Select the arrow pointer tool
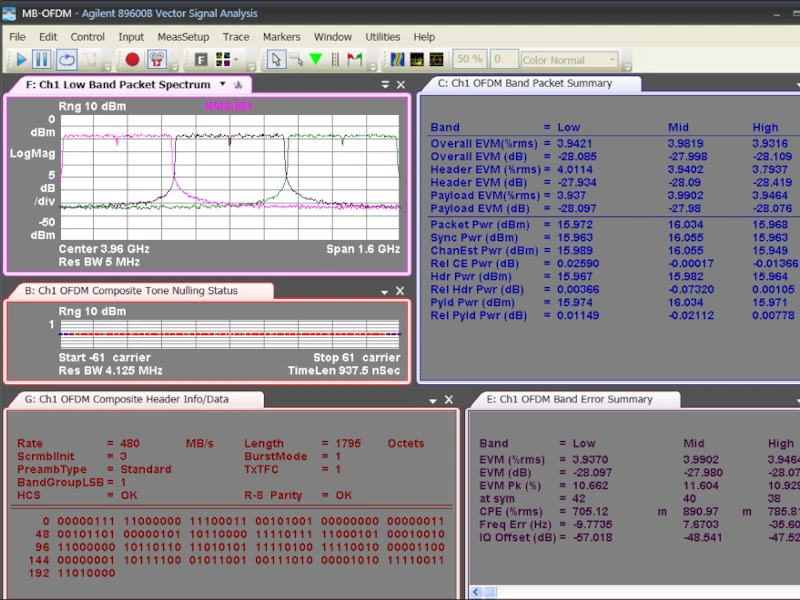This screenshot has width=800, height=600. [277, 60]
